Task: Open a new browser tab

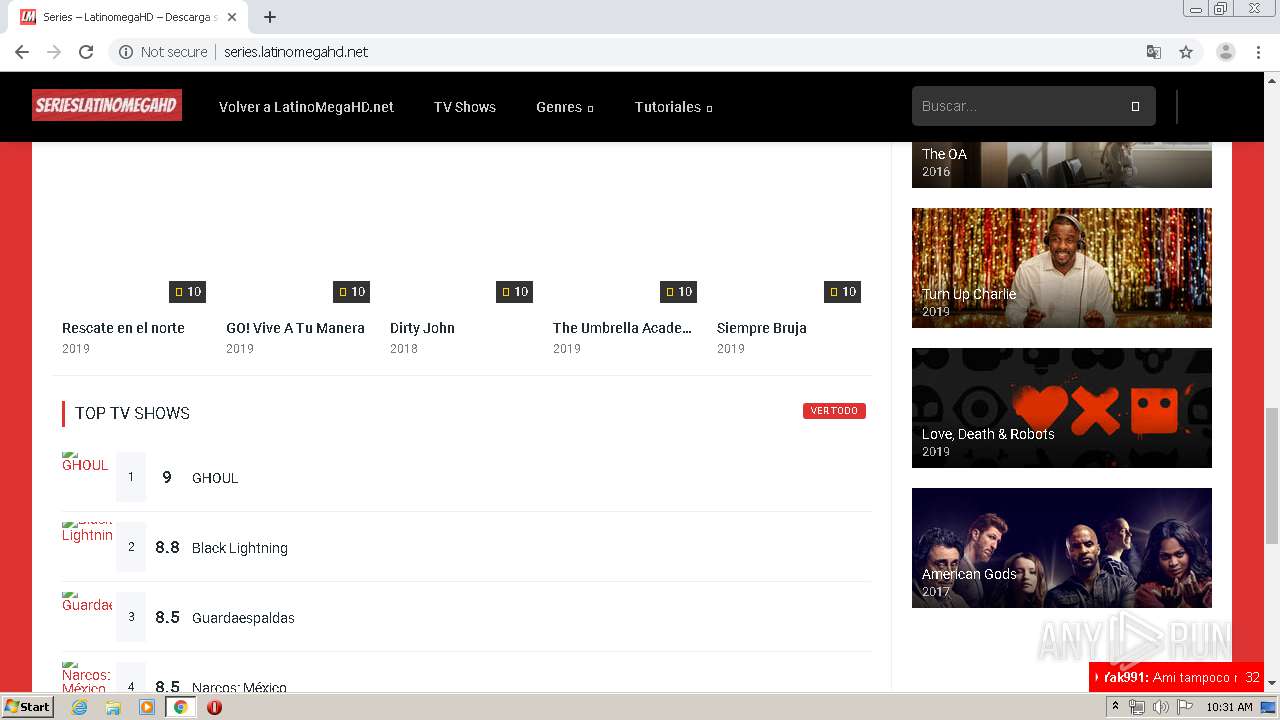Action: pos(269,17)
